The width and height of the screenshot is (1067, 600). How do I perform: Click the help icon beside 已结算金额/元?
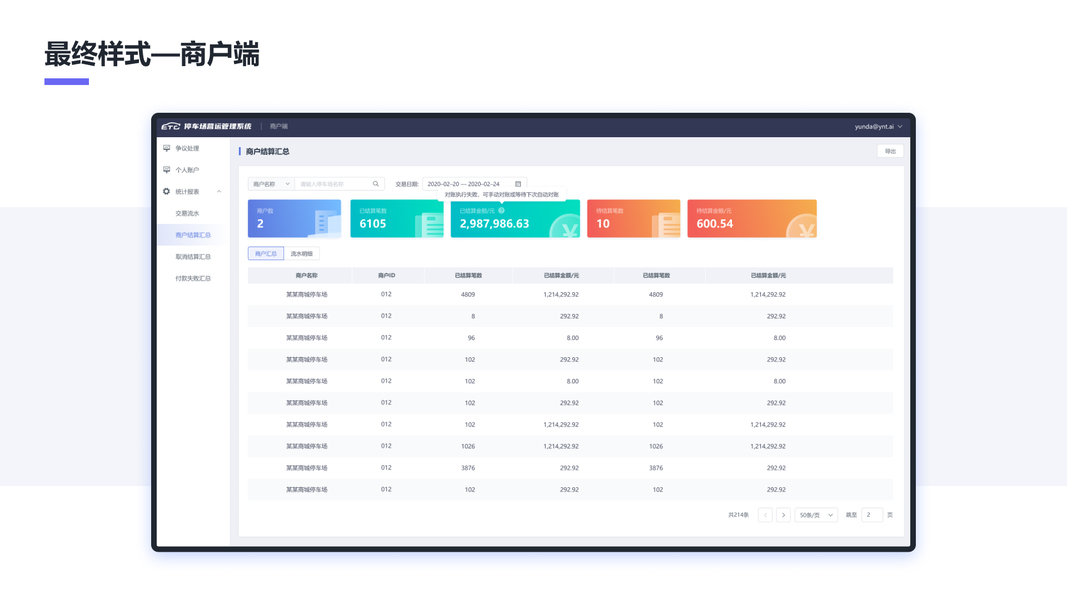(x=502, y=210)
